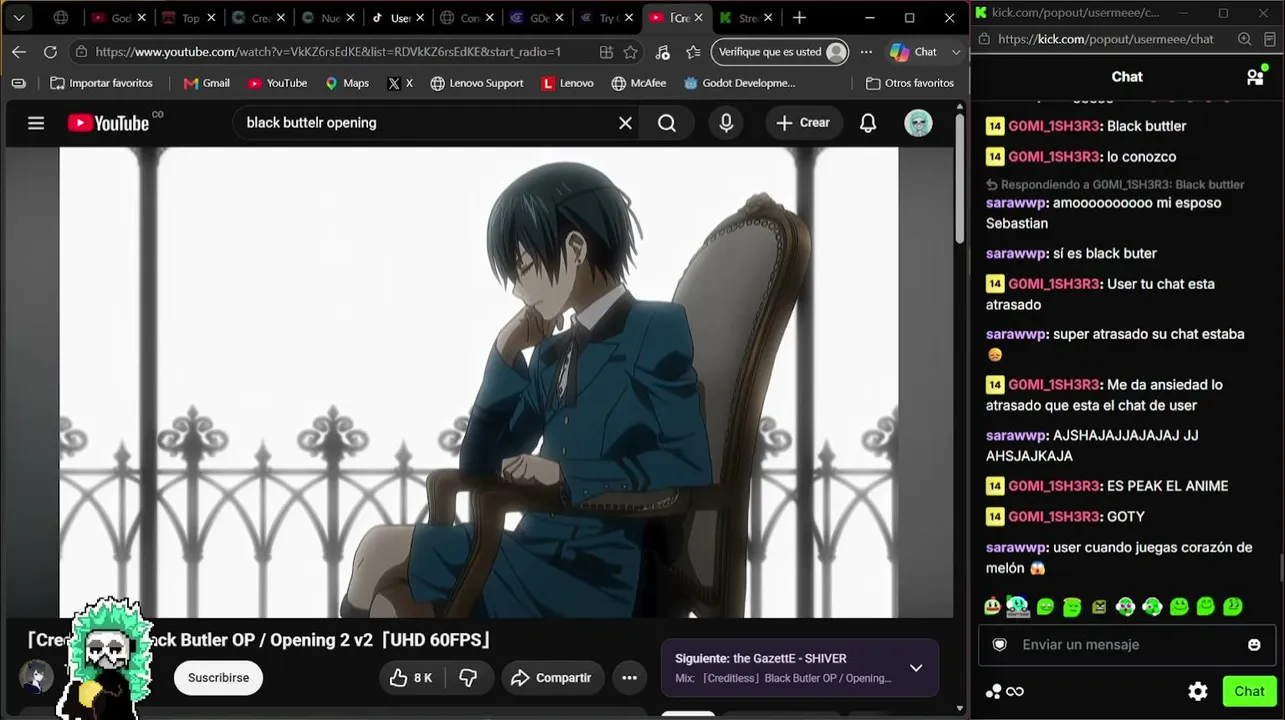Open the Maps favorite
The height and width of the screenshot is (720, 1285).
pos(347,83)
